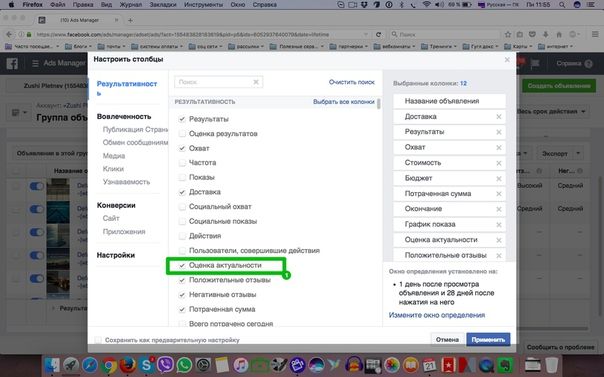The width and height of the screenshot is (604, 377).
Task: Open the партнерки bookmarks folder
Action: coord(349,46)
